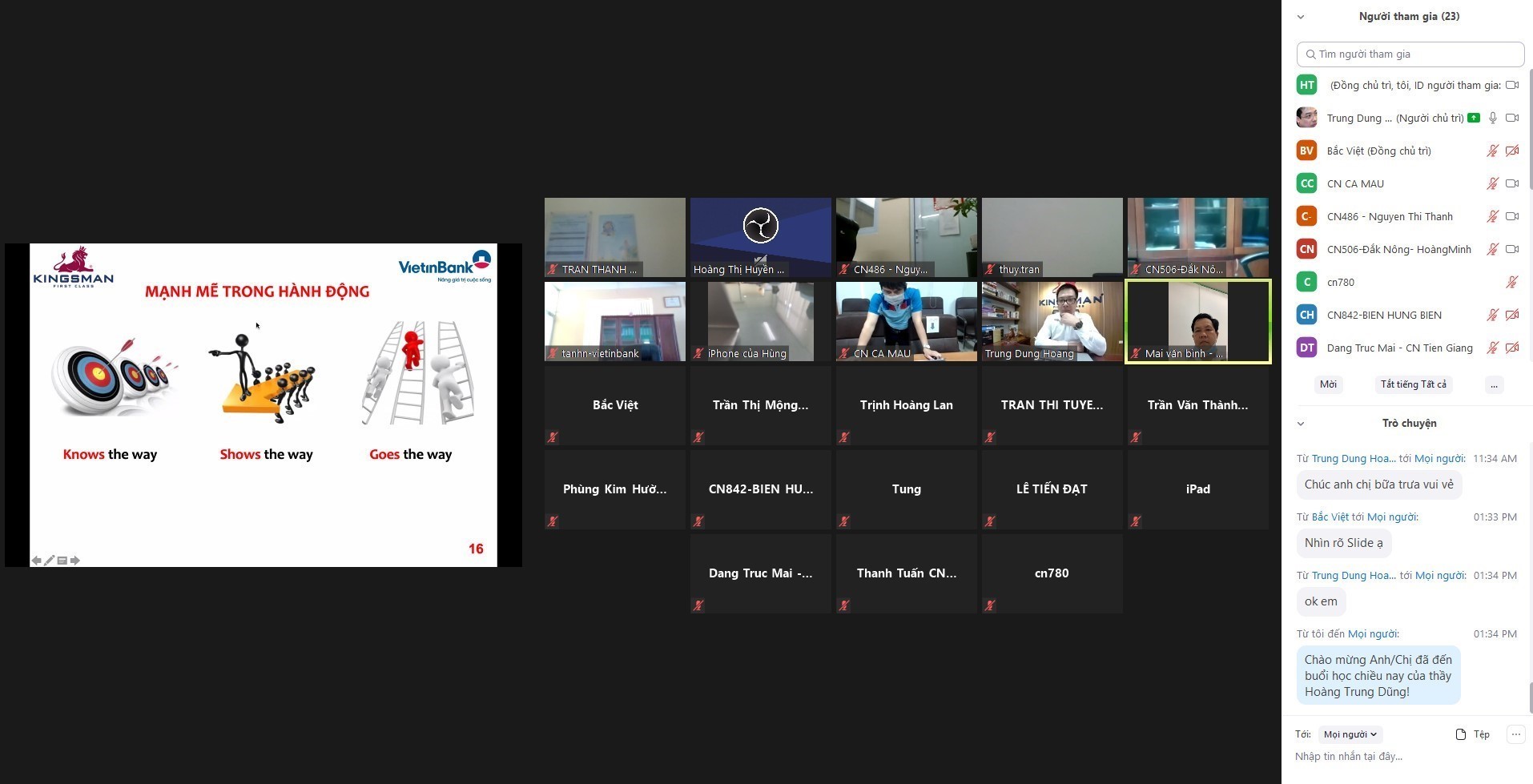Click the next slide arrow icon
This screenshot has width=1533, height=784.
(75, 561)
